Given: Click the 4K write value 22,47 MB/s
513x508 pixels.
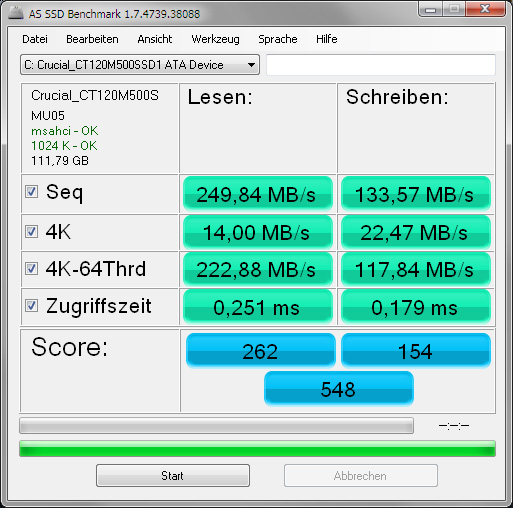Looking at the screenshot, I should [416, 232].
